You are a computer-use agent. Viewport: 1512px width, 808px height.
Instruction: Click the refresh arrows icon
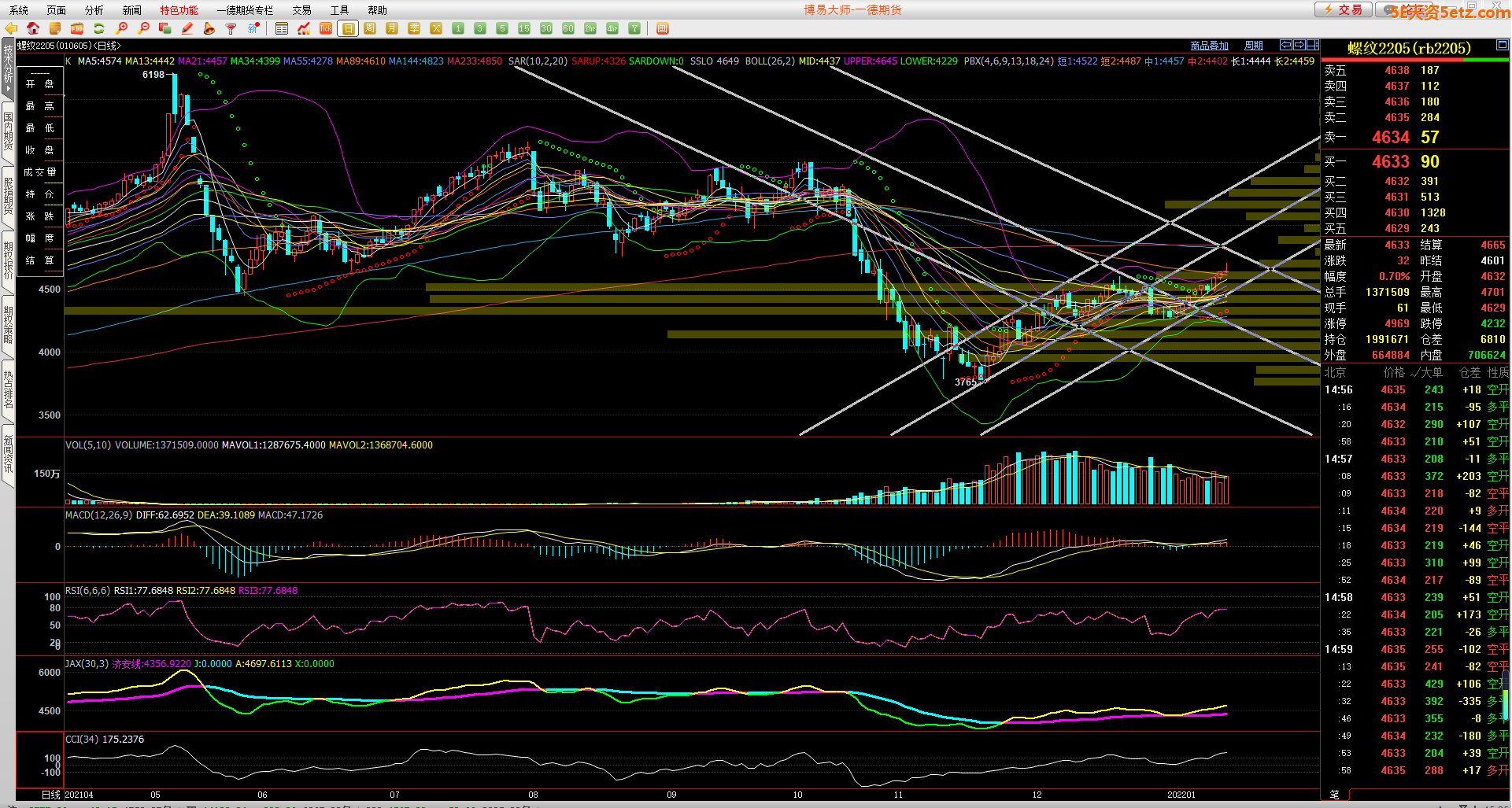[x=99, y=28]
